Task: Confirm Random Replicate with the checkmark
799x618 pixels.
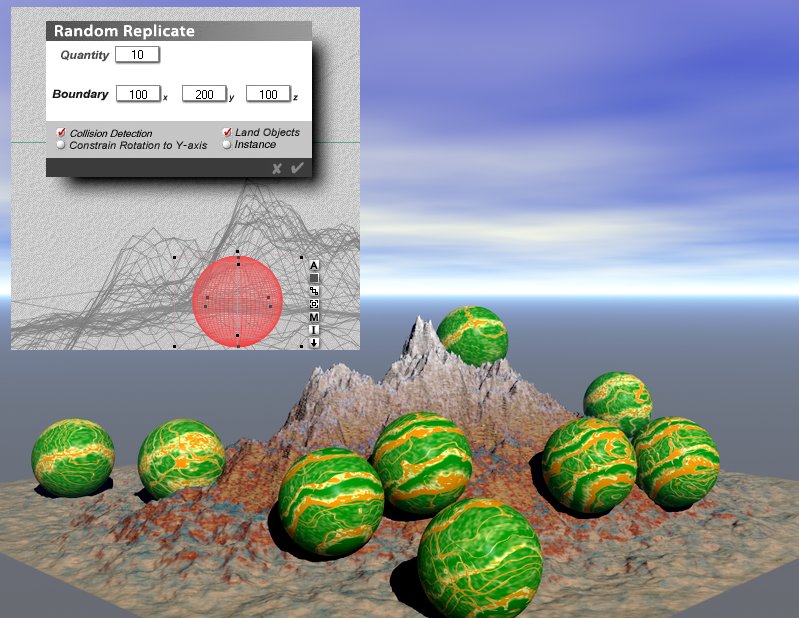Action: 298,168
